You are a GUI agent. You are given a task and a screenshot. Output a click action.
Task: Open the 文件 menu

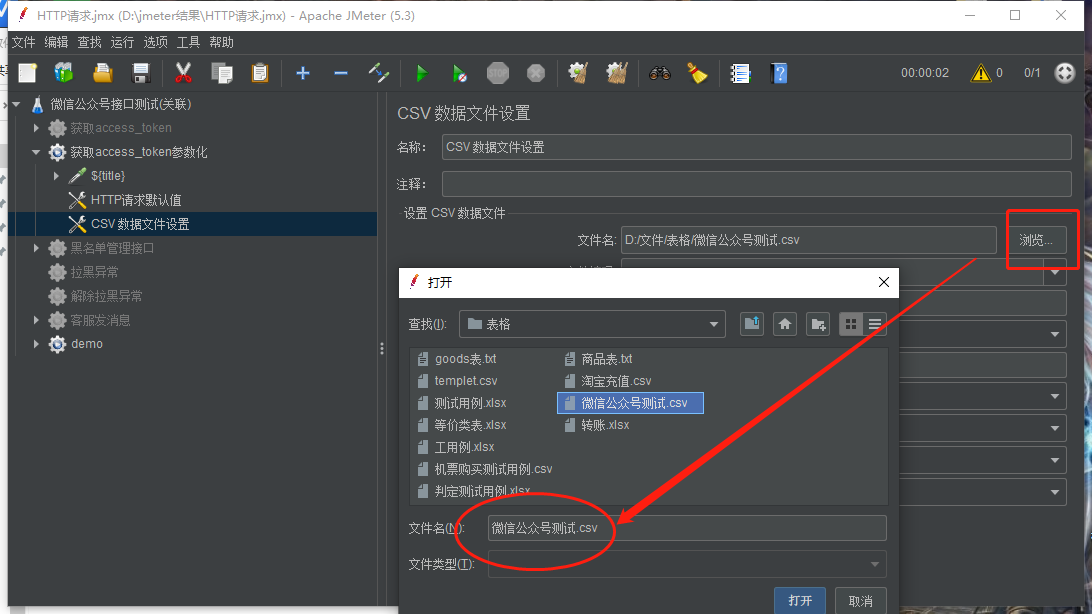pos(23,42)
